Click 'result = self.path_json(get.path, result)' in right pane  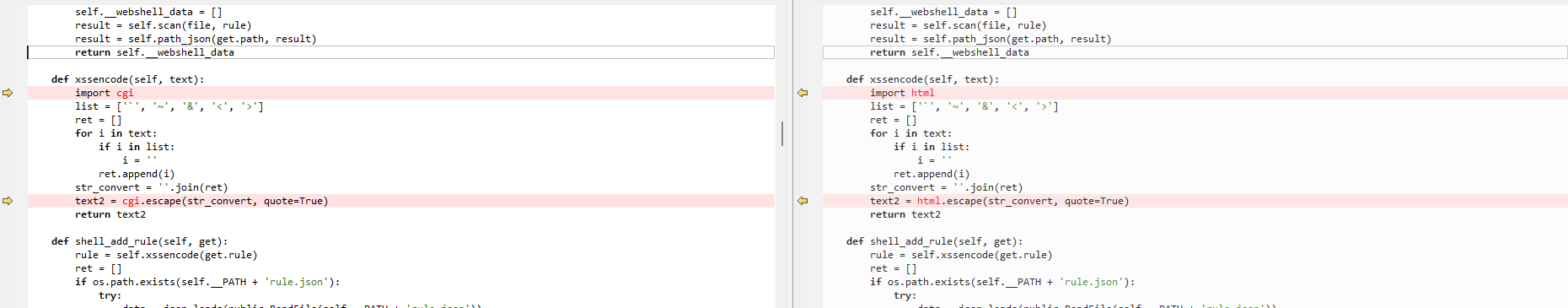tap(991, 39)
